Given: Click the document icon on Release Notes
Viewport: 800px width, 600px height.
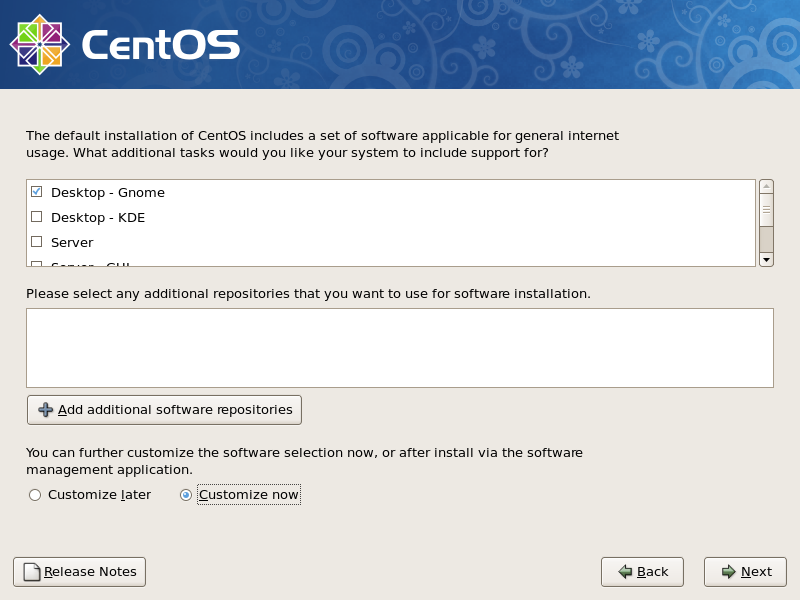Looking at the screenshot, I should (x=32, y=572).
